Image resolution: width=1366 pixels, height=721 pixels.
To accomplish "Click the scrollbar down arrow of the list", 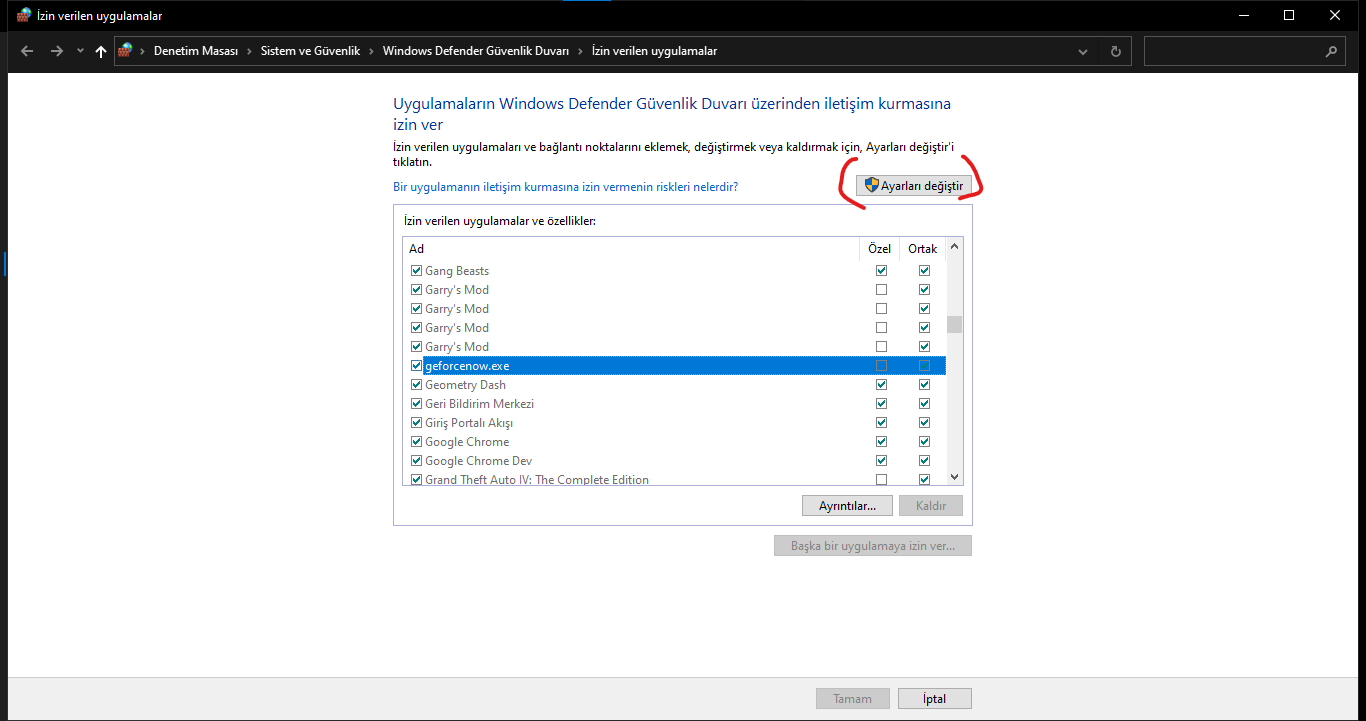I will (954, 478).
